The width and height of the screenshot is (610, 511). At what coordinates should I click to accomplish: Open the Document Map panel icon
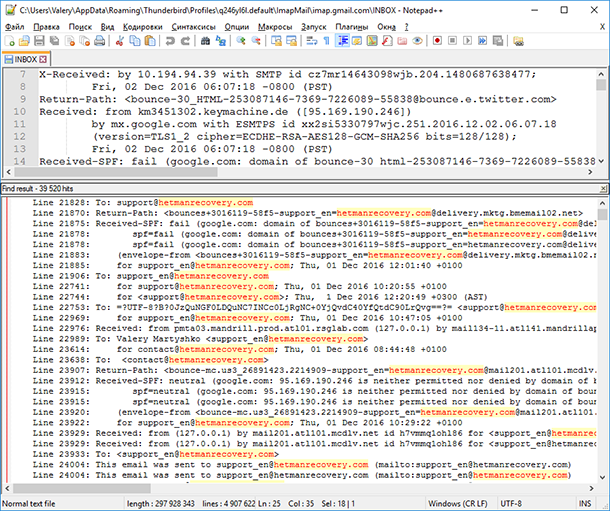click(372, 41)
